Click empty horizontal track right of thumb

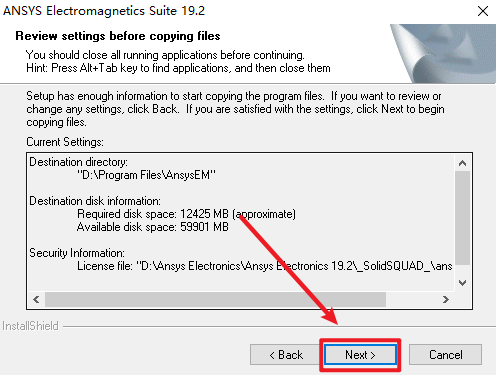pos(412,299)
